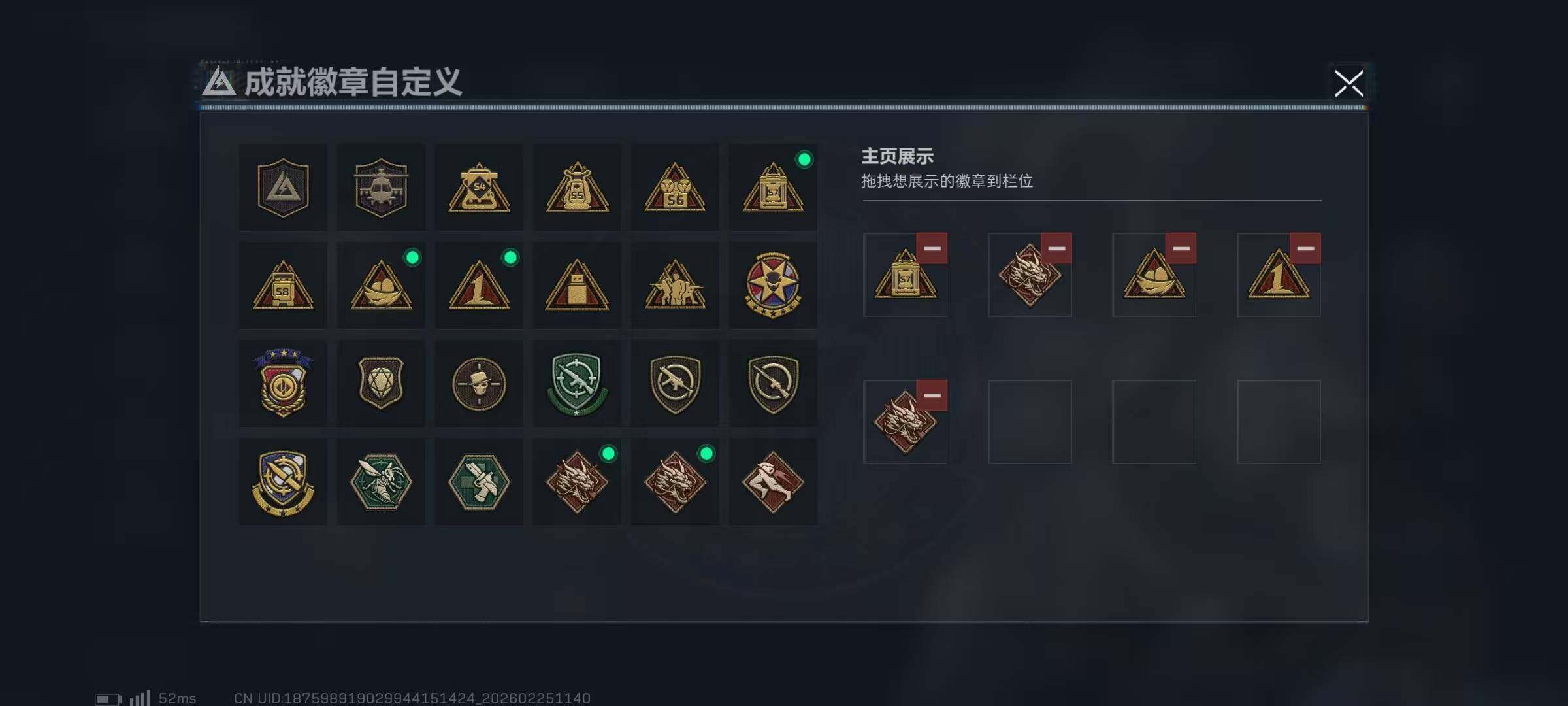This screenshot has width=1568, height=706.
Task: Close the achievement badge customization panel
Action: [1348, 84]
